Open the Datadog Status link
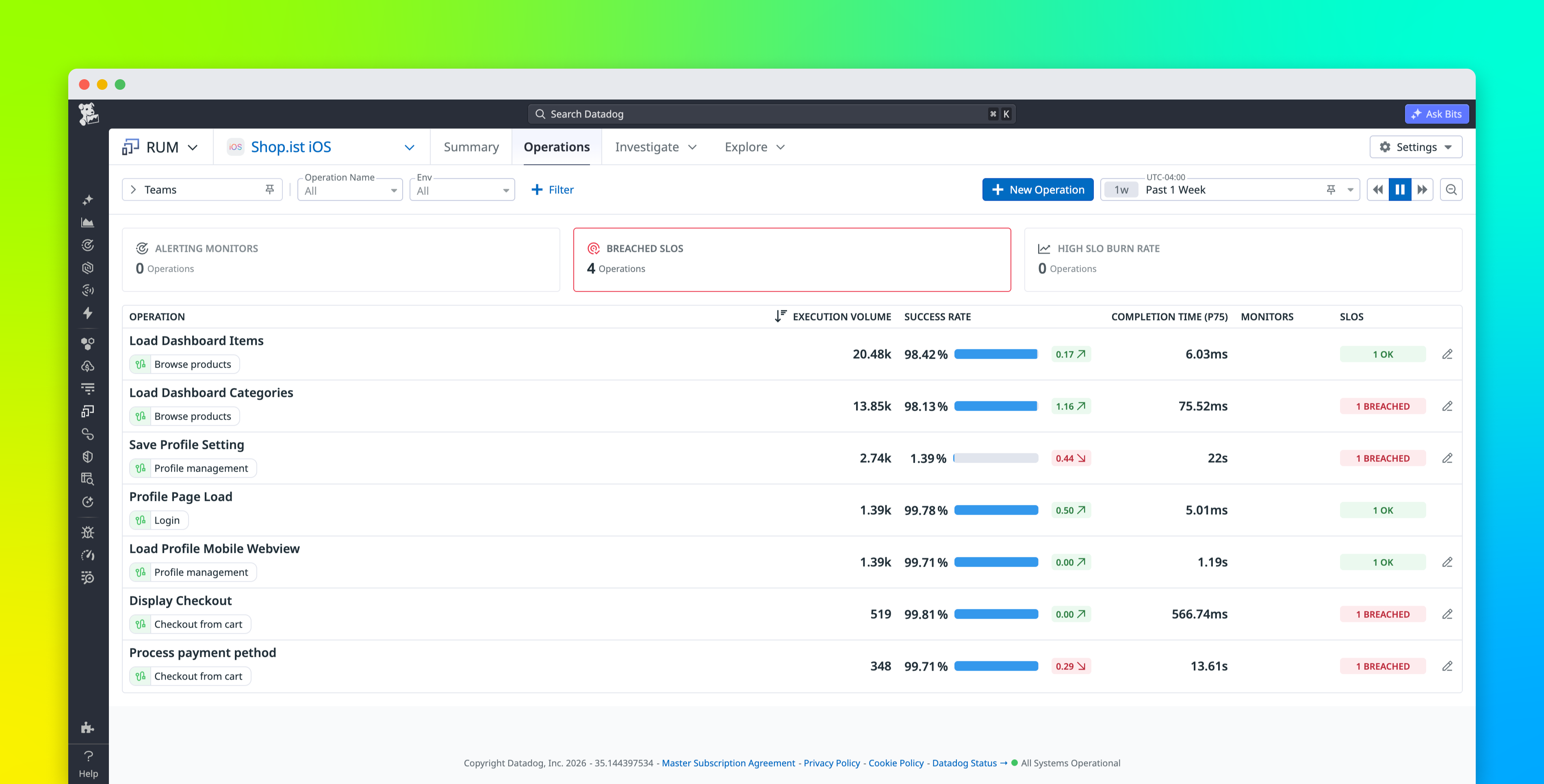The height and width of the screenshot is (784, 1544). [969, 763]
